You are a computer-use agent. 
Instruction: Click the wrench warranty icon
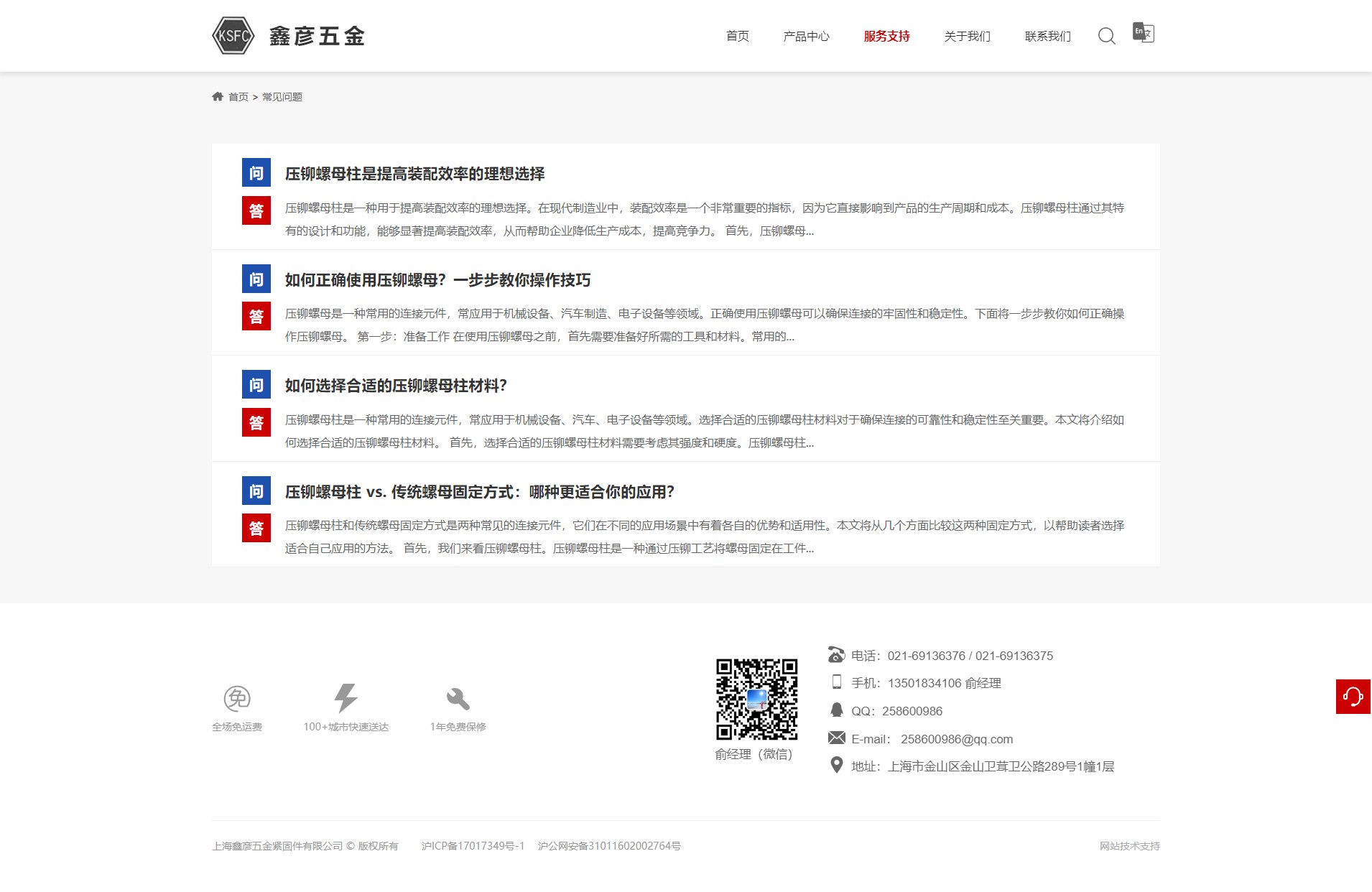(x=458, y=698)
